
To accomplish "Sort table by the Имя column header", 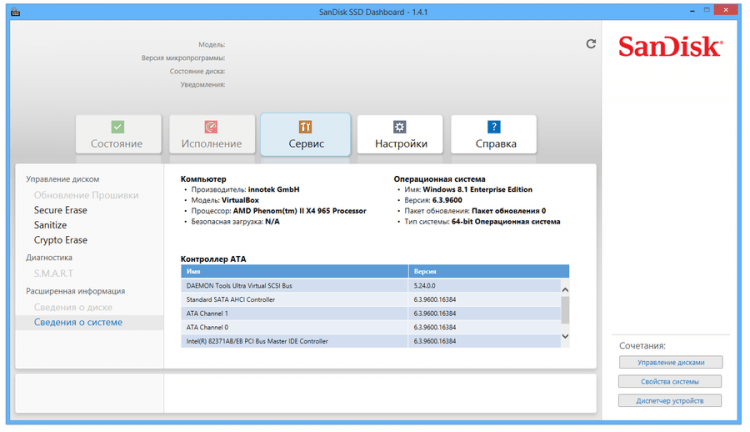I will click(x=295, y=271).
